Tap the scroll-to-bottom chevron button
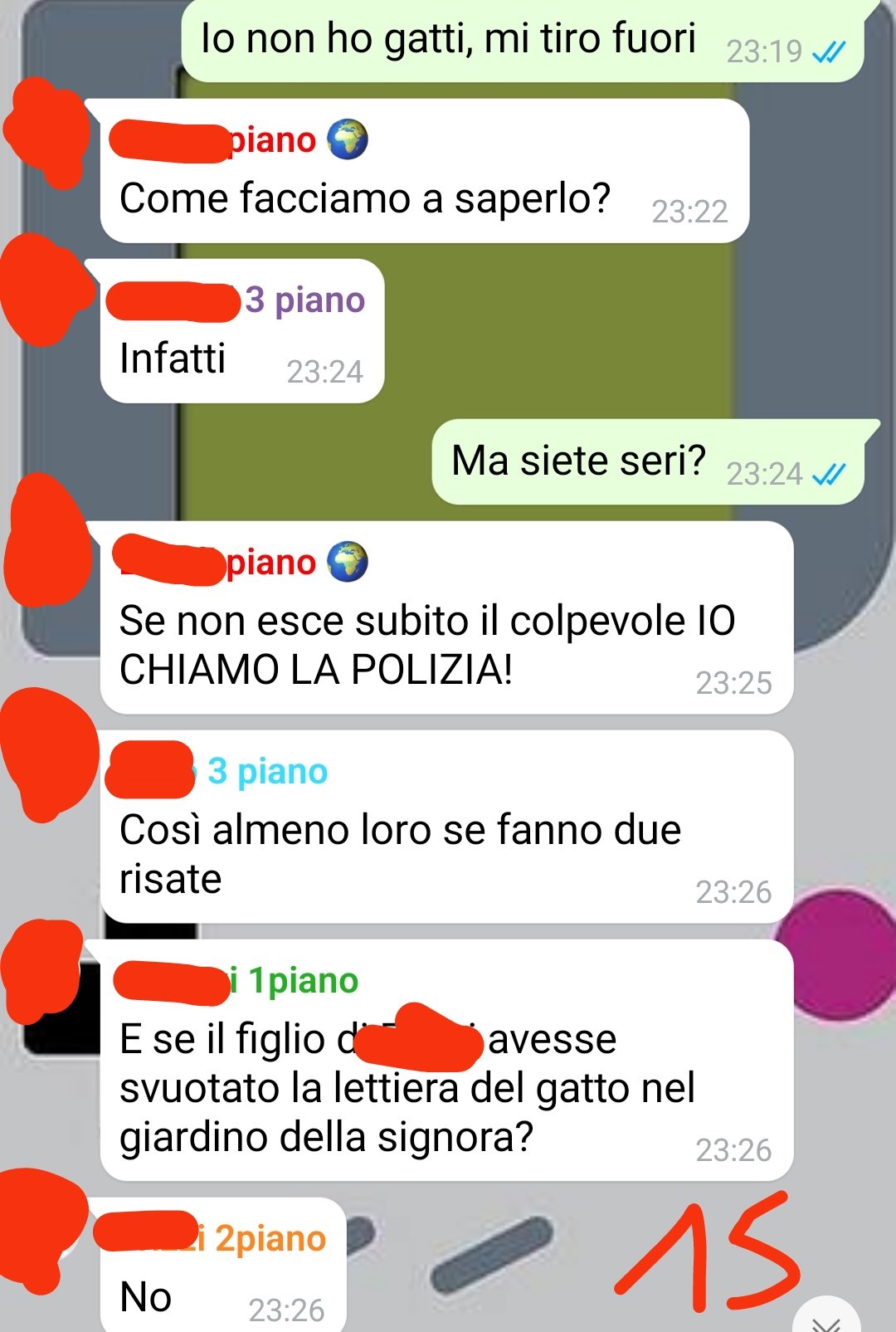 tap(827, 1318)
